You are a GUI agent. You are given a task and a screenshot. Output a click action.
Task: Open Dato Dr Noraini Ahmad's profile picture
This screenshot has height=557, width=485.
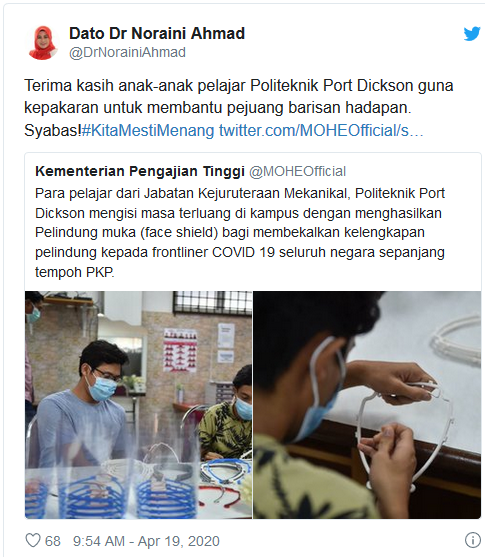point(43,42)
